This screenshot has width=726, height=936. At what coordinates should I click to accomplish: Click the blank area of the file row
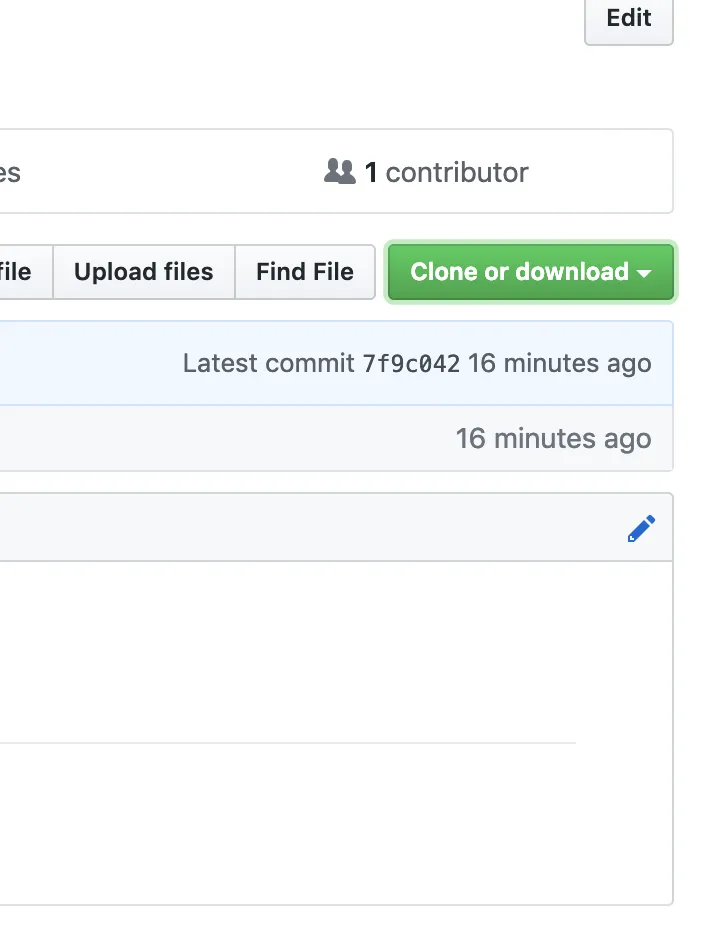click(200, 438)
